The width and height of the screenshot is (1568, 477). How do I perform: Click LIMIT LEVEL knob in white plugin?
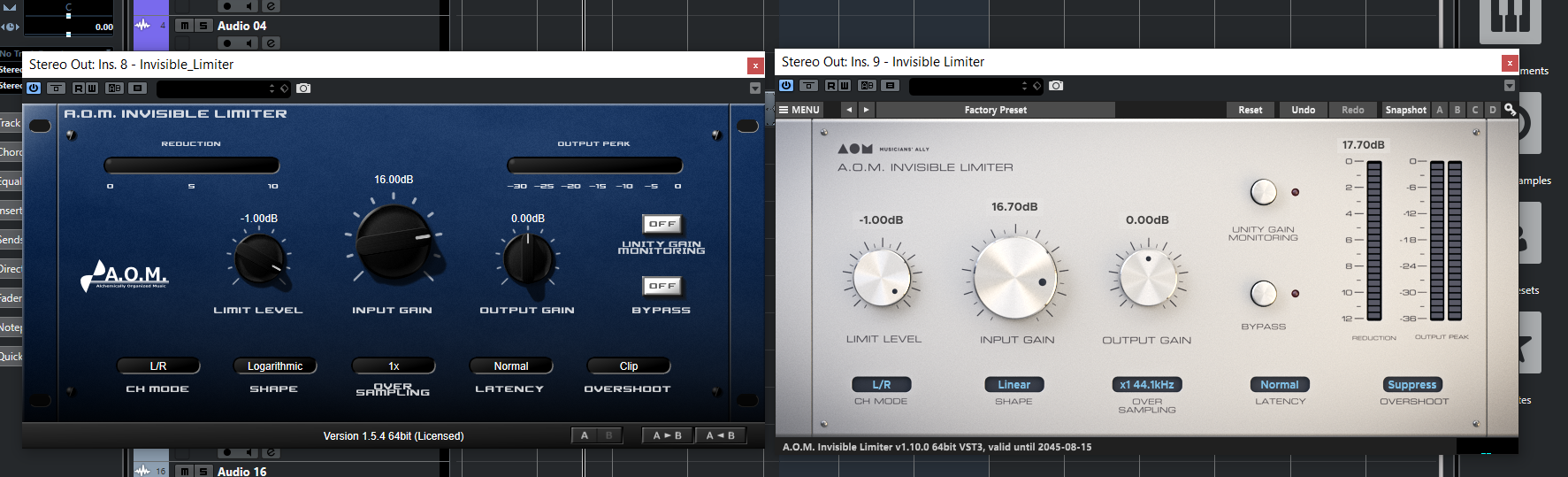[x=882, y=278]
